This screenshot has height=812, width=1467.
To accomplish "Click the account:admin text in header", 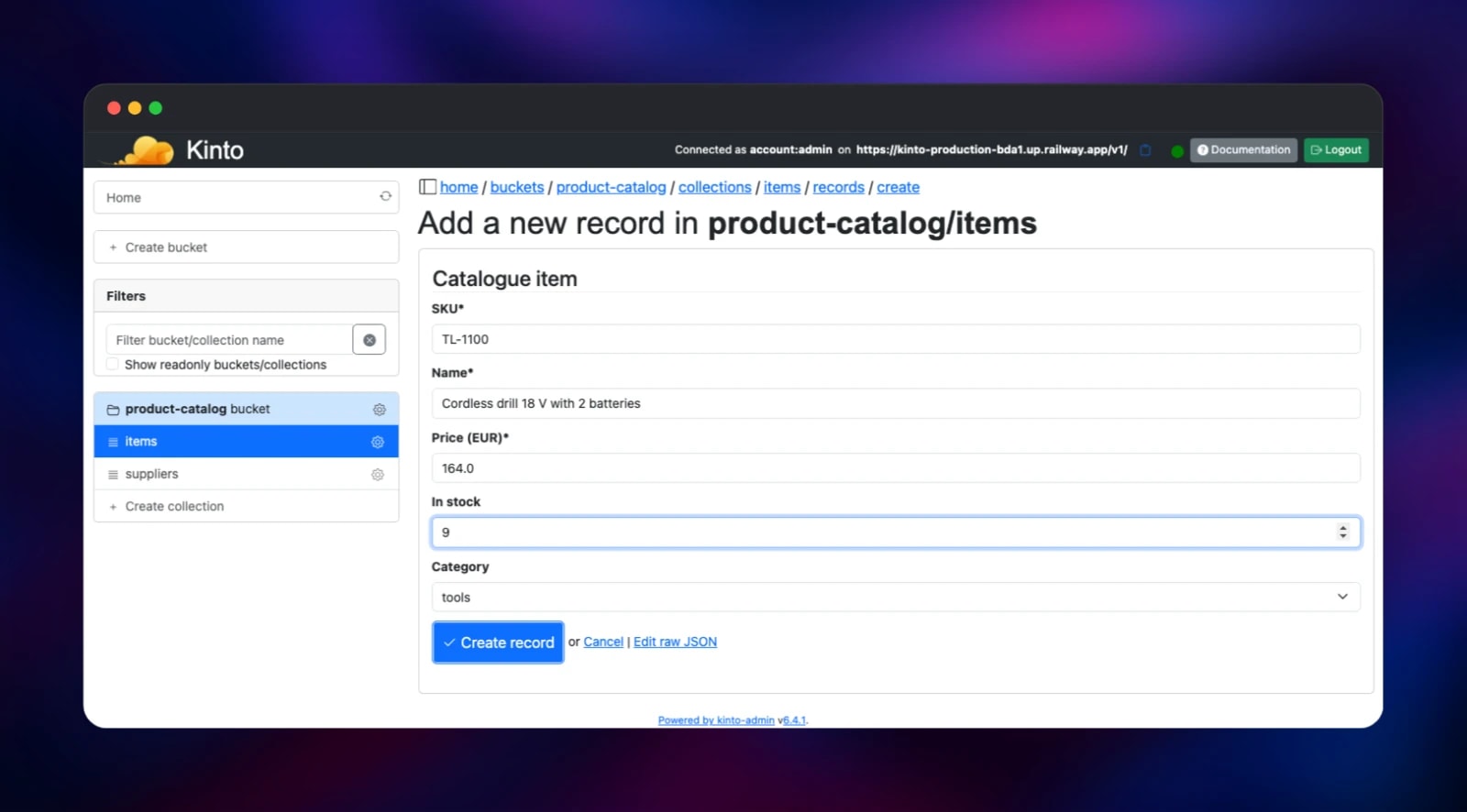I will [x=790, y=149].
